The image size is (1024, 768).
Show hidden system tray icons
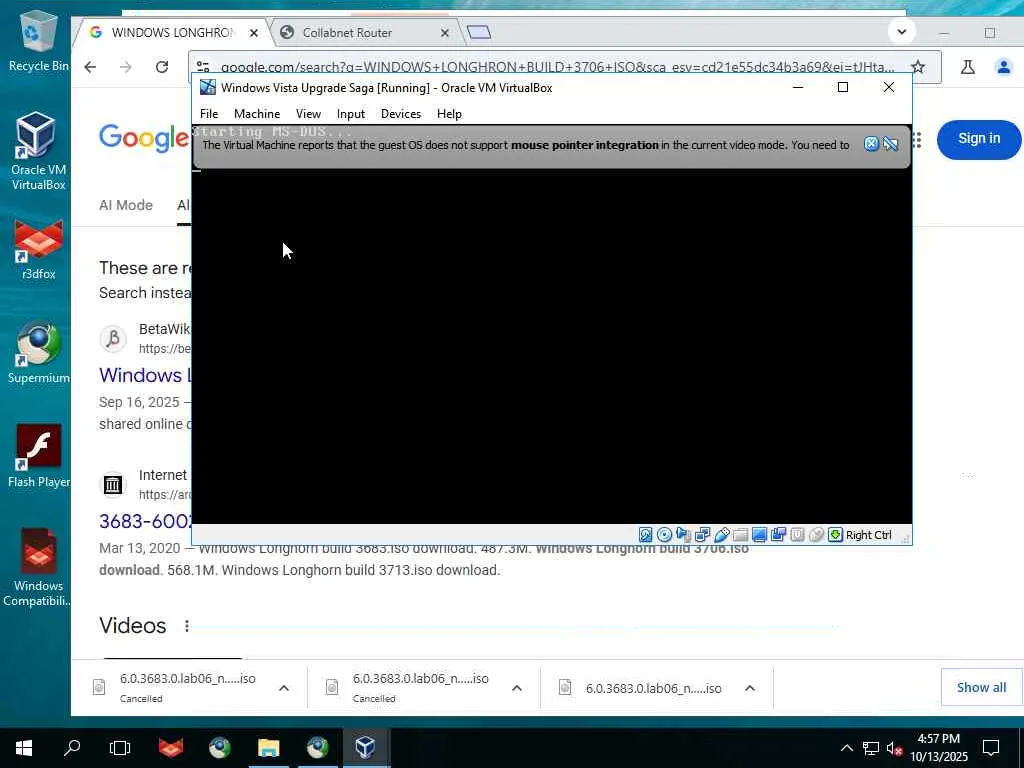pyautogui.click(x=846, y=748)
